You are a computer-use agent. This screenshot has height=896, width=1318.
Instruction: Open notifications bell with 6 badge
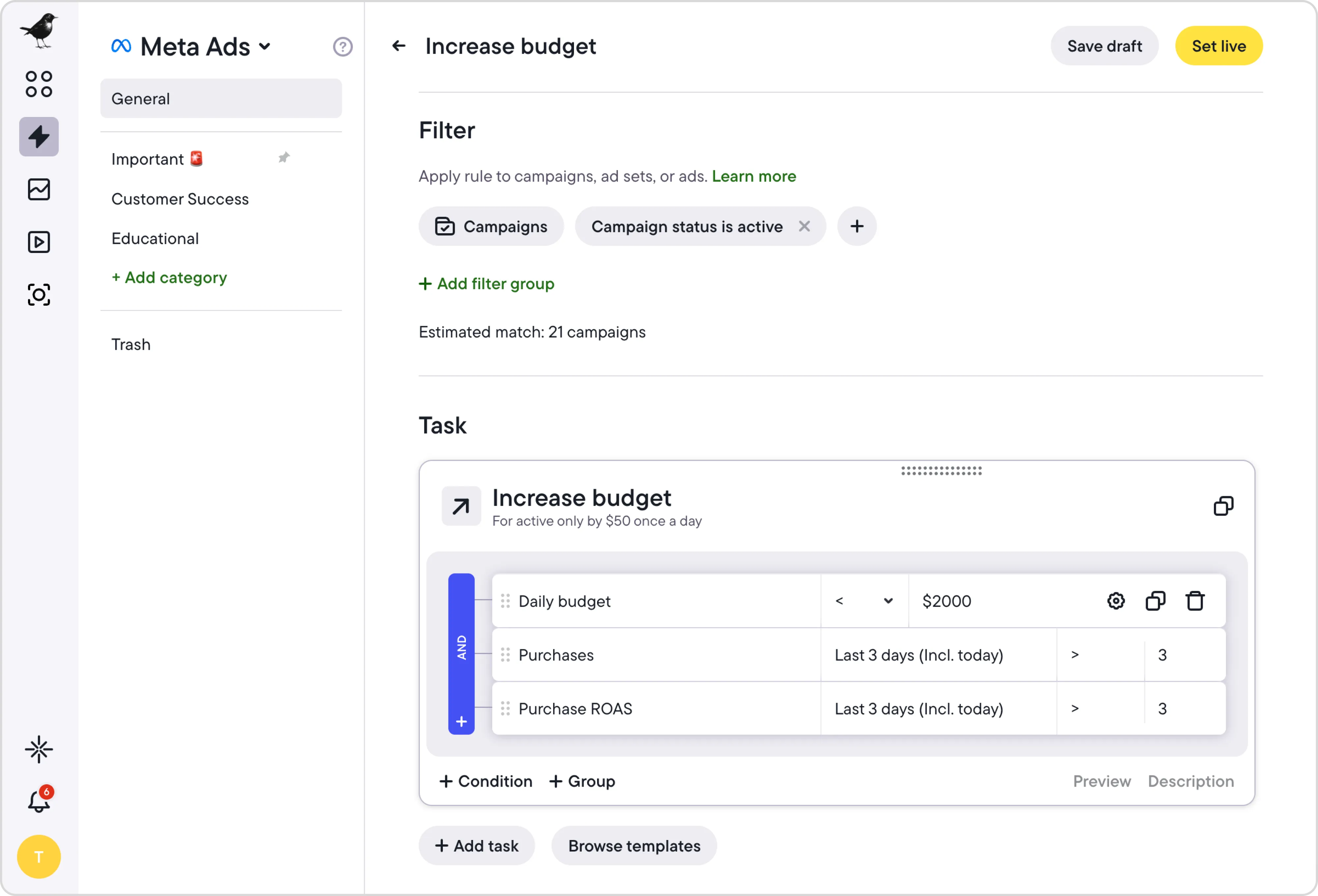pyautogui.click(x=39, y=801)
